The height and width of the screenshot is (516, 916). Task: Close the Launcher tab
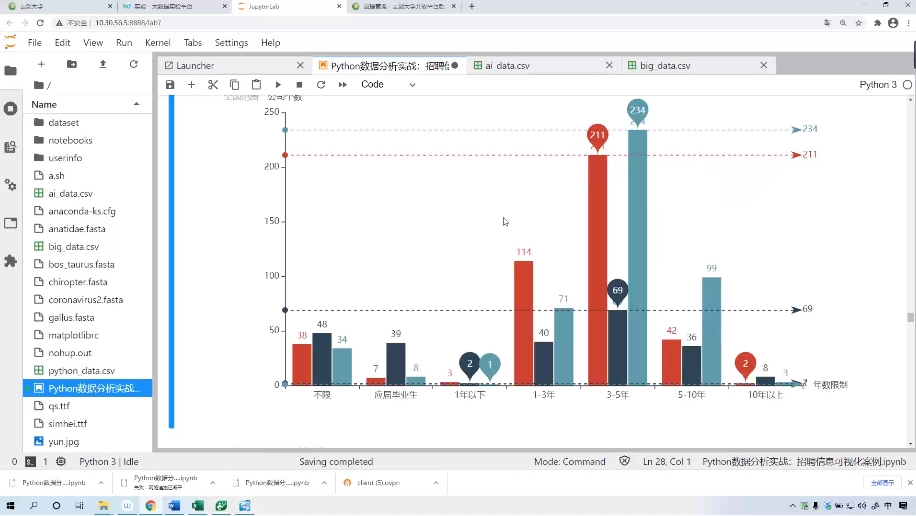[300, 65]
